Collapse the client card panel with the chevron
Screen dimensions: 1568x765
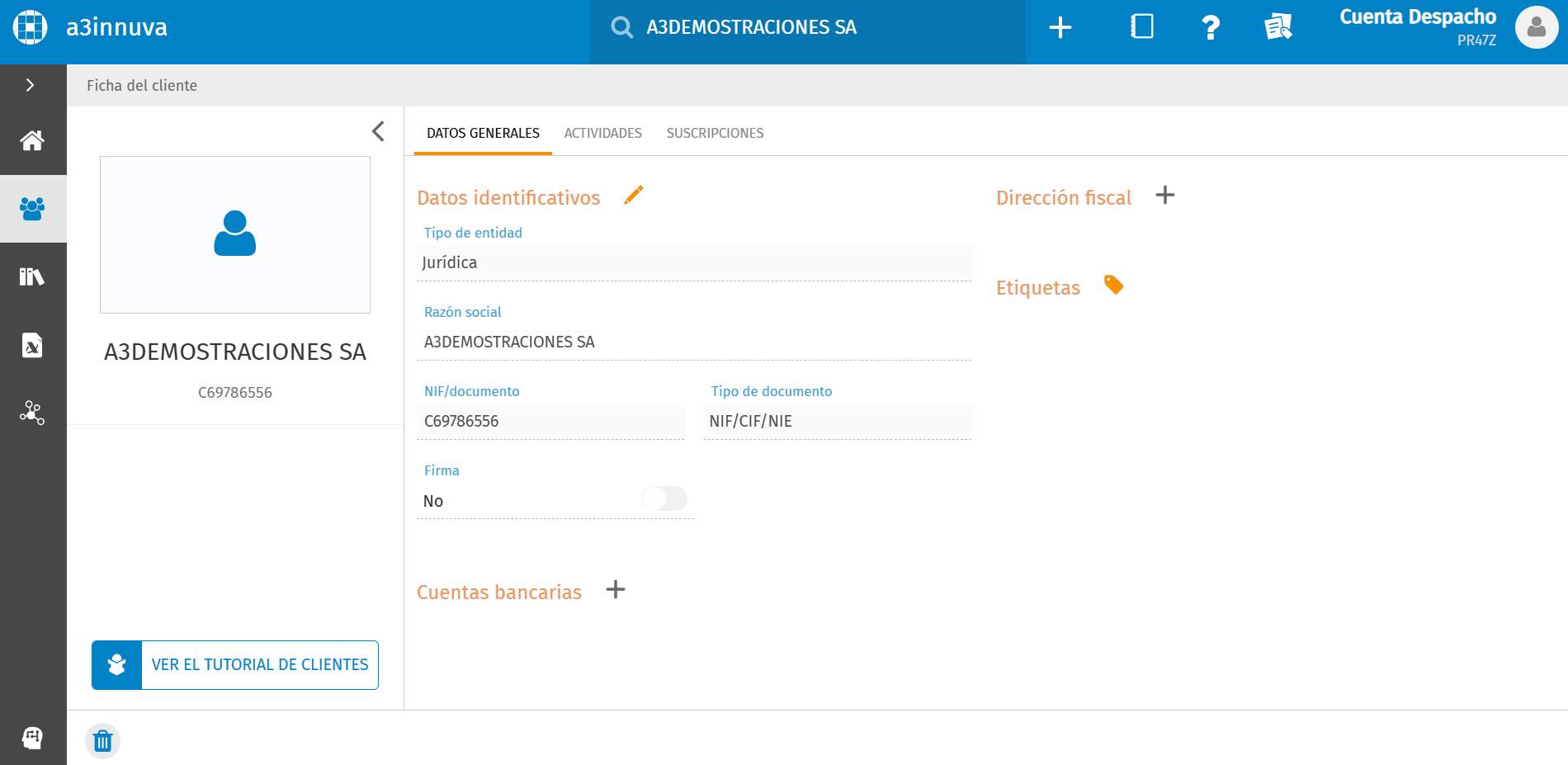[x=378, y=131]
